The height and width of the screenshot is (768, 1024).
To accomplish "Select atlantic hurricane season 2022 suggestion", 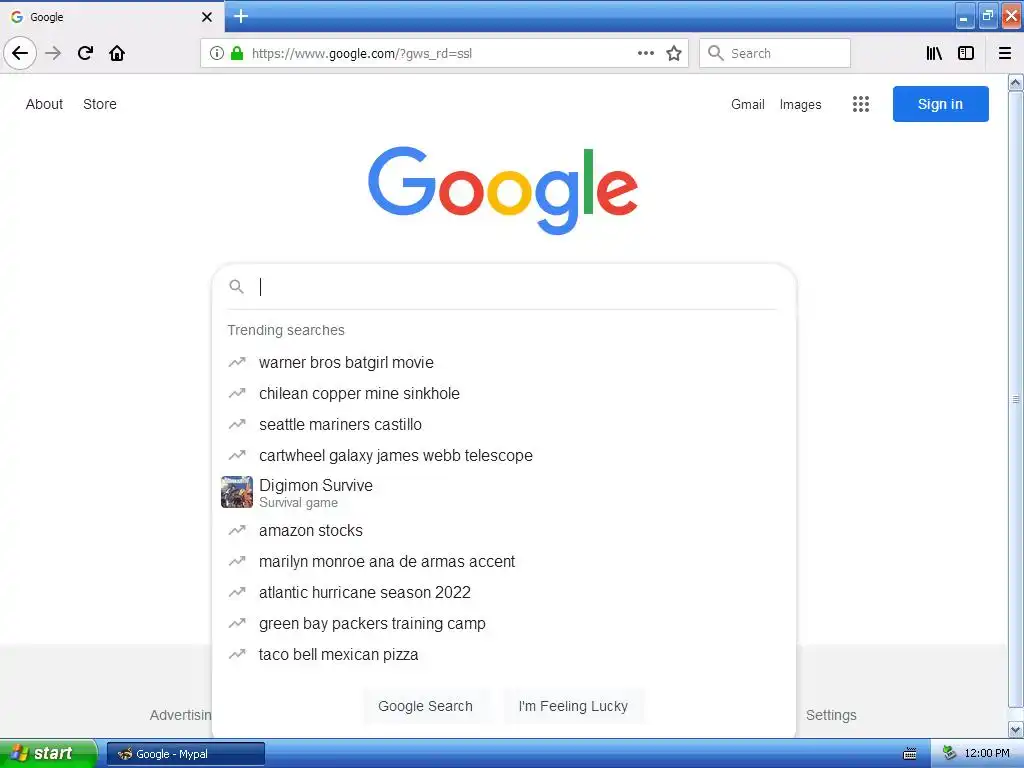I will tap(504, 592).
